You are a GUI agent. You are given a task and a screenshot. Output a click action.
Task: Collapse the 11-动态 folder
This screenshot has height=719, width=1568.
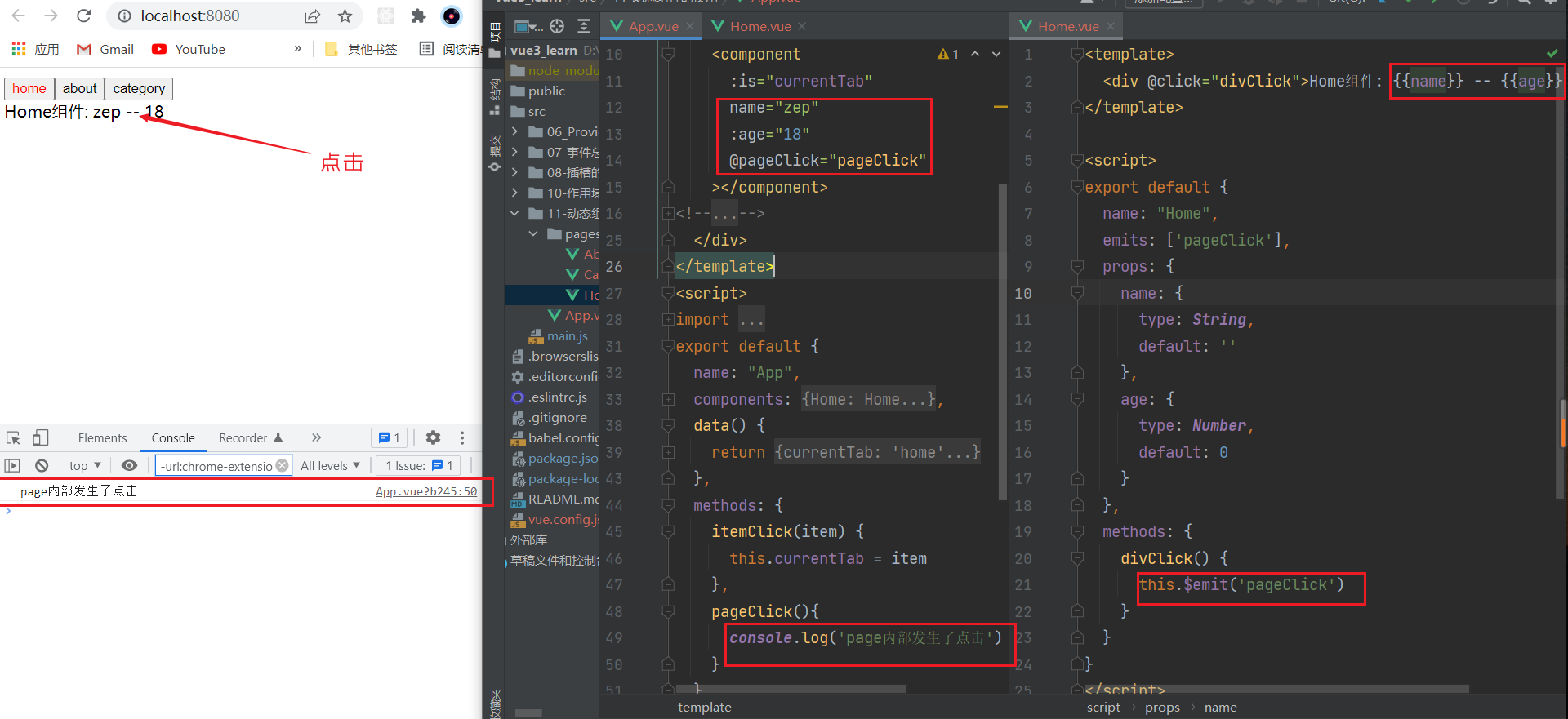514,213
